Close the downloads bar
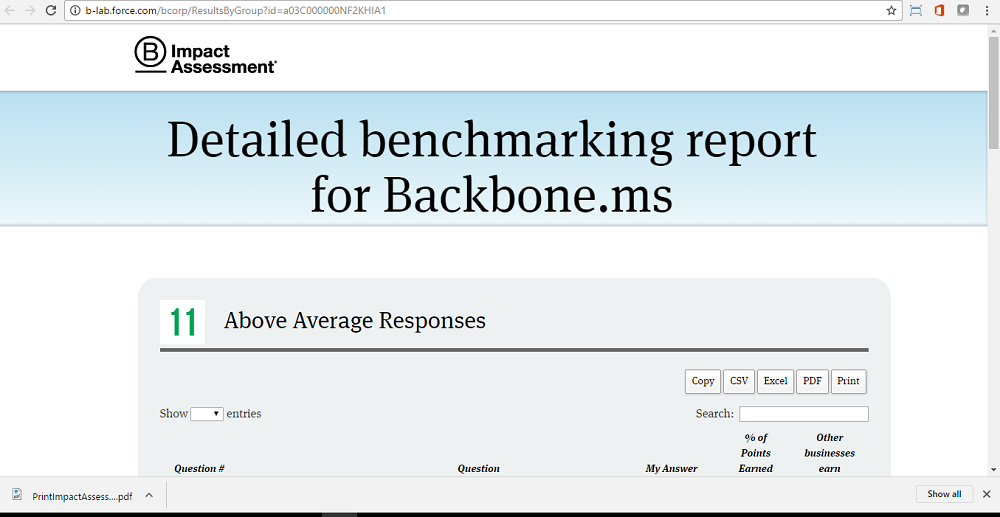 tap(985, 494)
